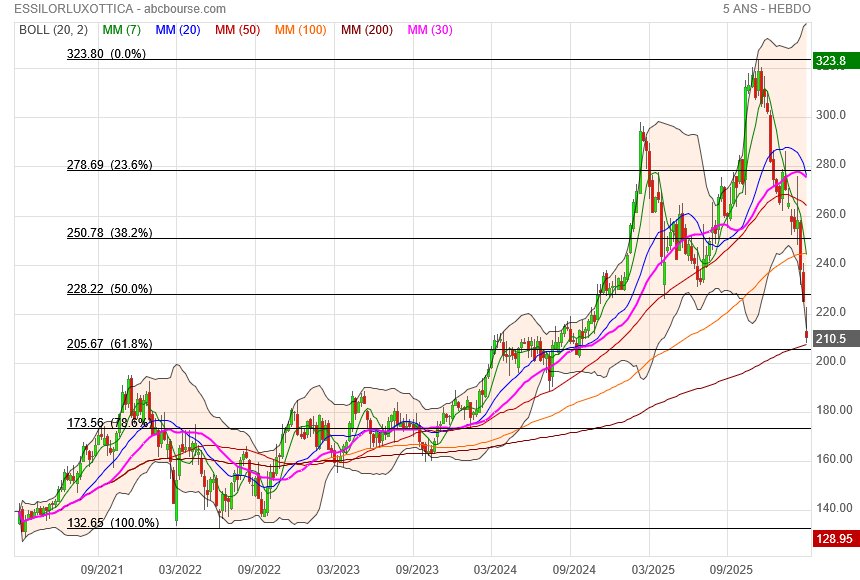Viewport: 860px width, 580px height.
Task: Click the 03/2025 date axis label
Action: pyautogui.click(x=653, y=570)
